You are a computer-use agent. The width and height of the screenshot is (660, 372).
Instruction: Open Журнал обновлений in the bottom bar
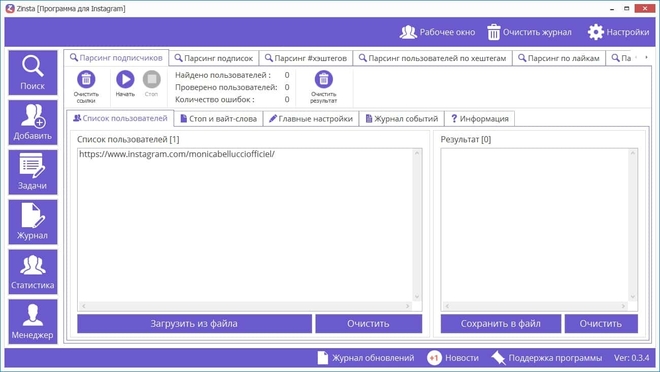tap(365, 358)
